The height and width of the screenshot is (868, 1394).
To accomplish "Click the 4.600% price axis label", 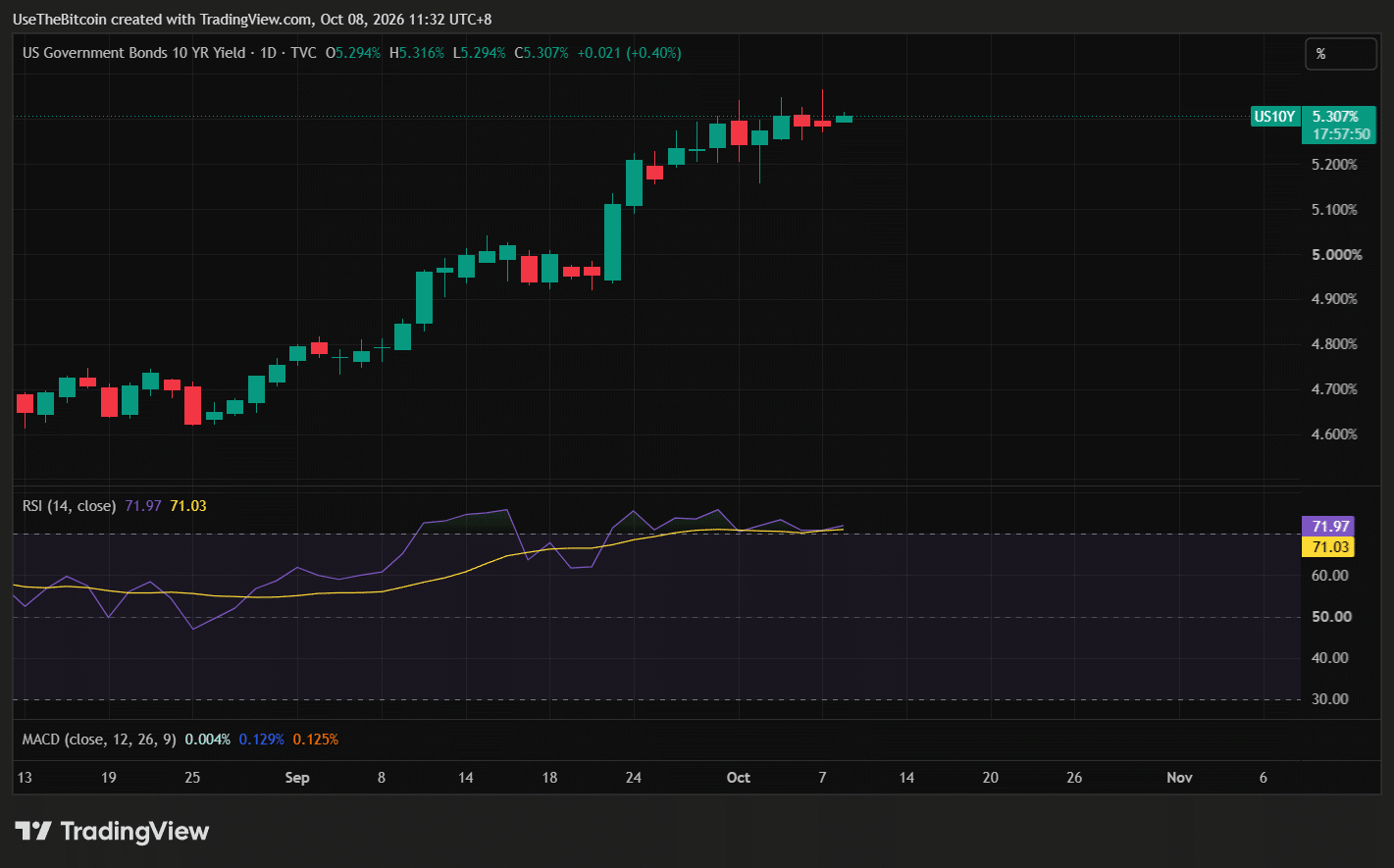I will [1334, 434].
